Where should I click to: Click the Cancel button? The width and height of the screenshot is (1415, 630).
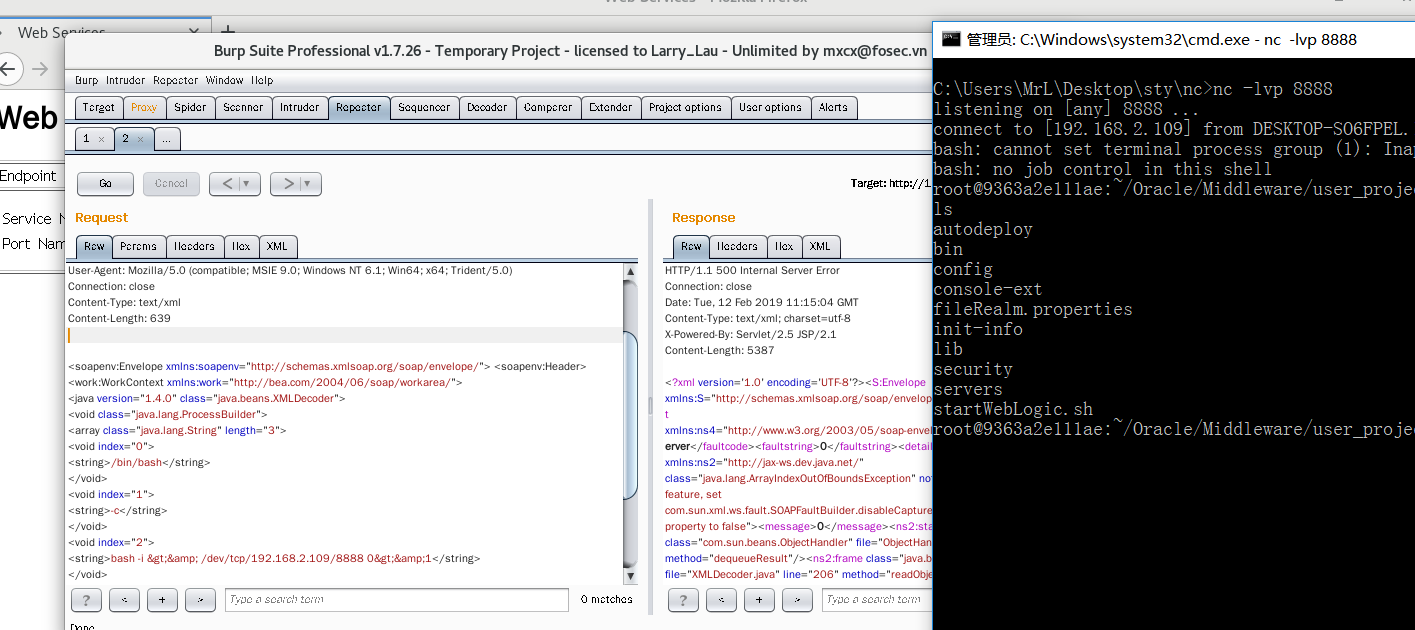tap(171, 183)
